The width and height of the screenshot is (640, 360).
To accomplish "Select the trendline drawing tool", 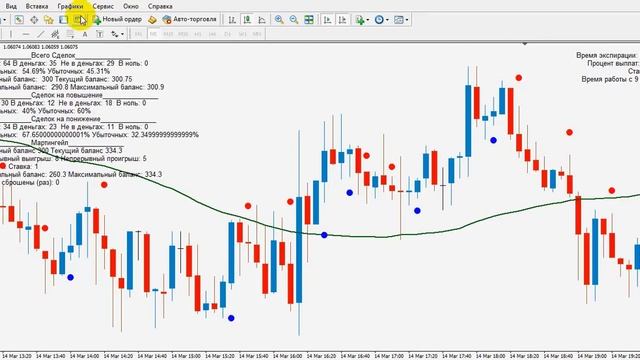I will tap(40, 34).
